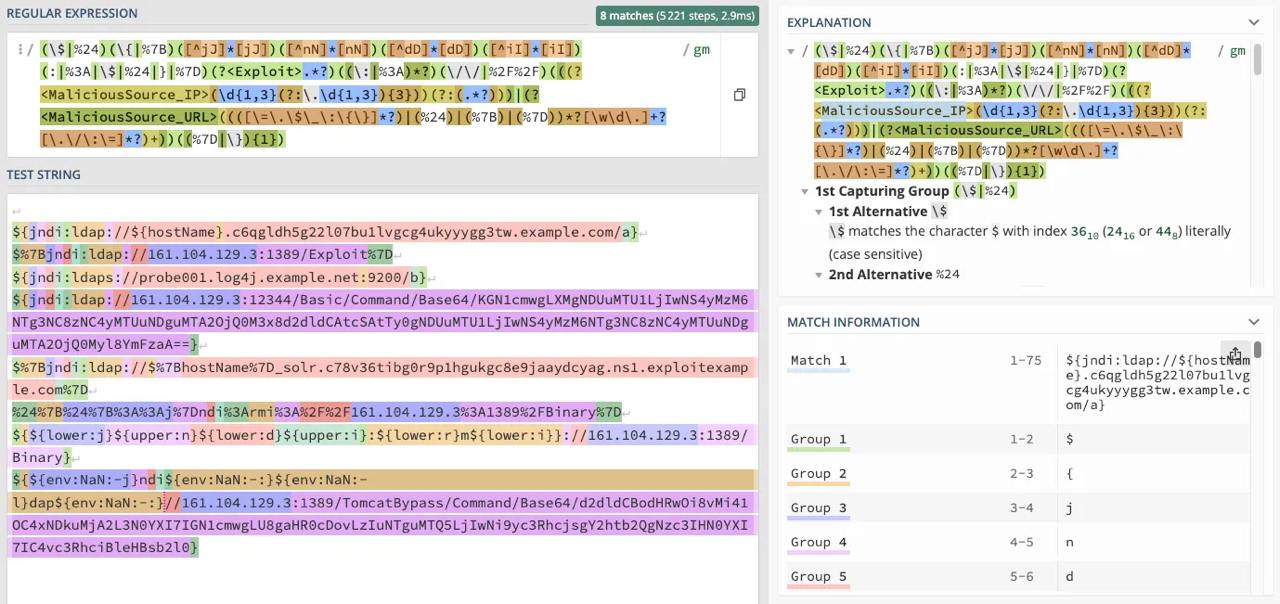The height and width of the screenshot is (604, 1280).
Task: Click the export matches icon
Action: [x=1235, y=355]
